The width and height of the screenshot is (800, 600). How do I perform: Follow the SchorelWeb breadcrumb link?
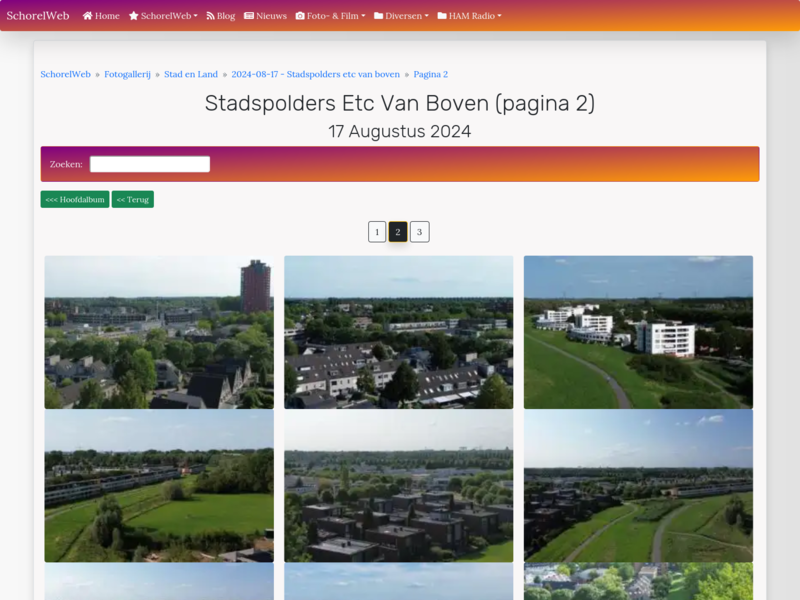click(x=65, y=74)
